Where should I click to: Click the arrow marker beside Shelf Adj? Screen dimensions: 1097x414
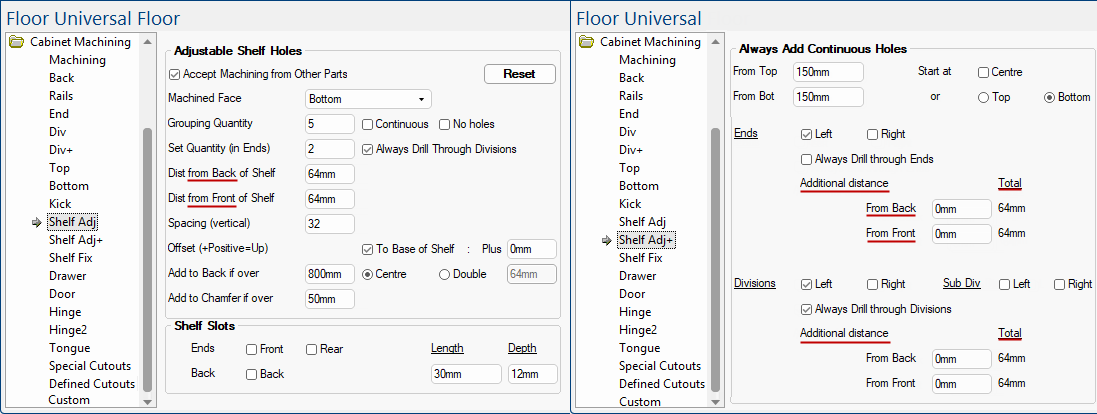[x=38, y=222]
